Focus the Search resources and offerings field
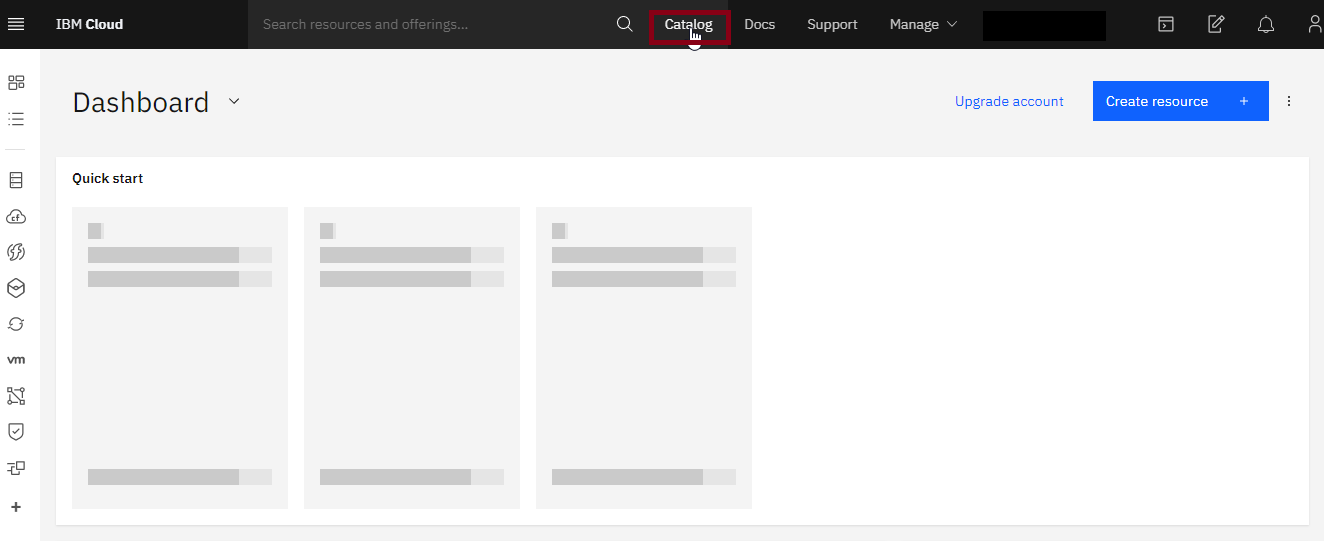 click(430, 24)
